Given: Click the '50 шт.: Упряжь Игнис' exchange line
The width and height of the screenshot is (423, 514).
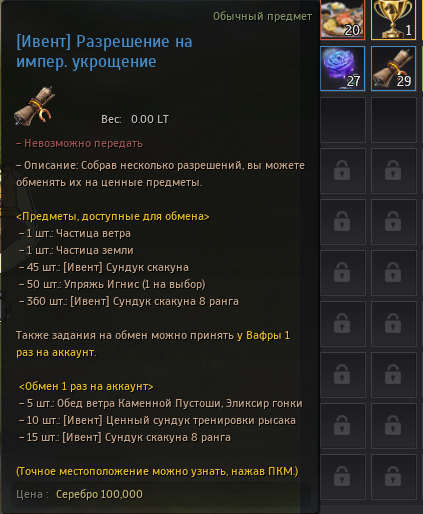Looking at the screenshot, I should tap(112, 284).
